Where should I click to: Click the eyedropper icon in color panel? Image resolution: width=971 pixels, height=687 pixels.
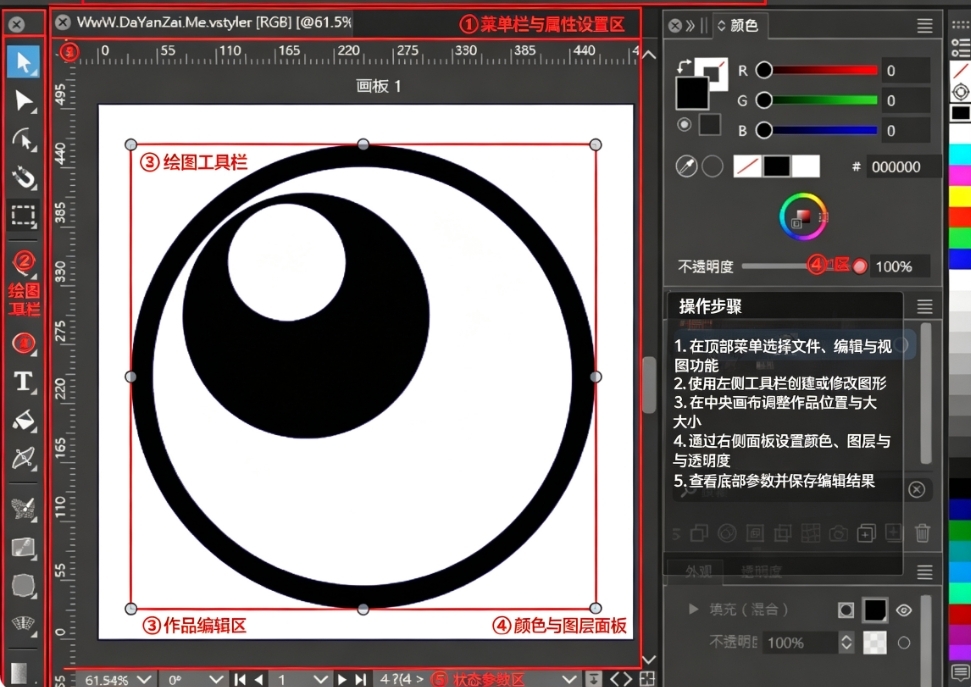(686, 166)
